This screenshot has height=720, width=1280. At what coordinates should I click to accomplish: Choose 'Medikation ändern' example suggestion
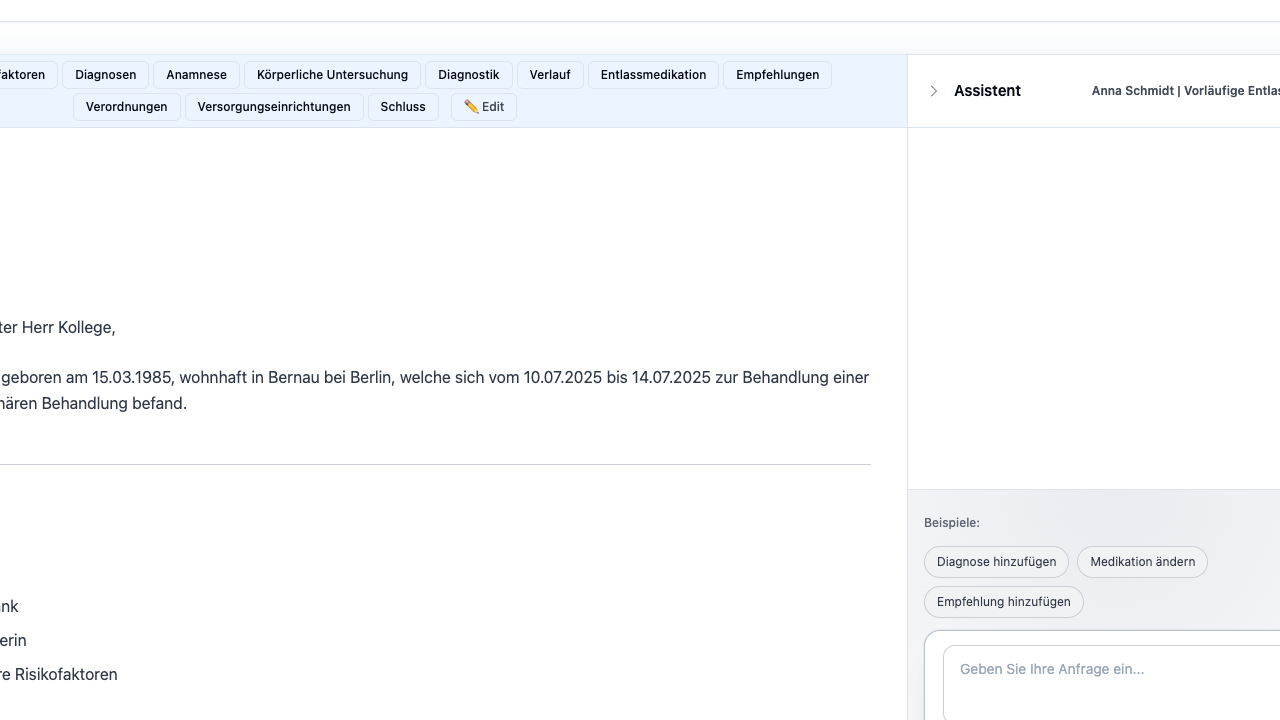click(1142, 562)
